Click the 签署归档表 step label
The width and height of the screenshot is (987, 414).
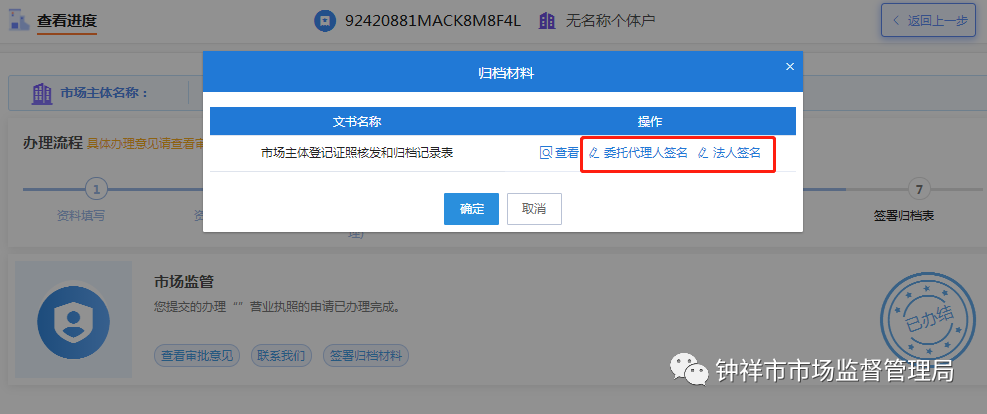(x=904, y=216)
